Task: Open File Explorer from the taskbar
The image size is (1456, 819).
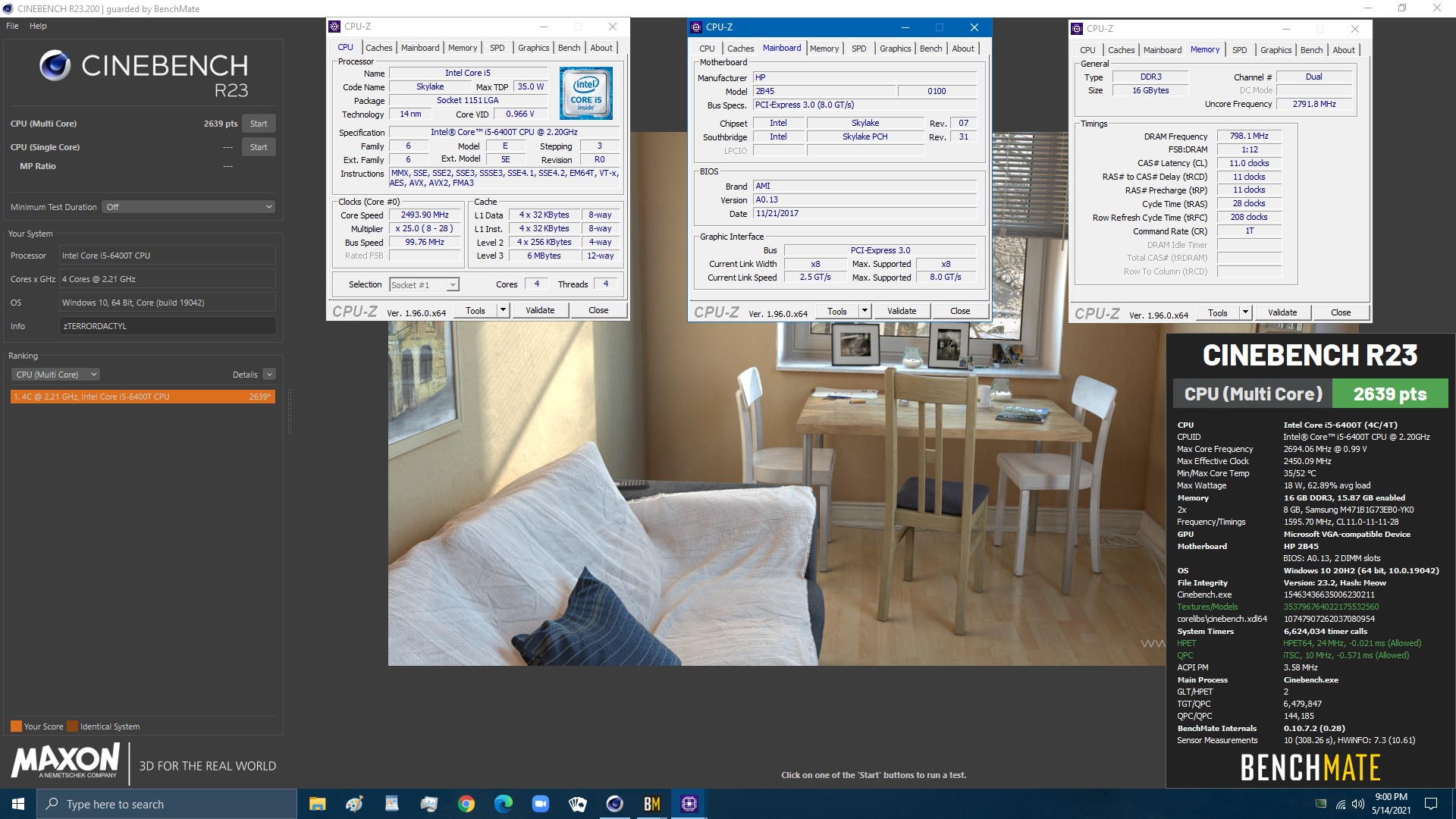Action: (317, 804)
